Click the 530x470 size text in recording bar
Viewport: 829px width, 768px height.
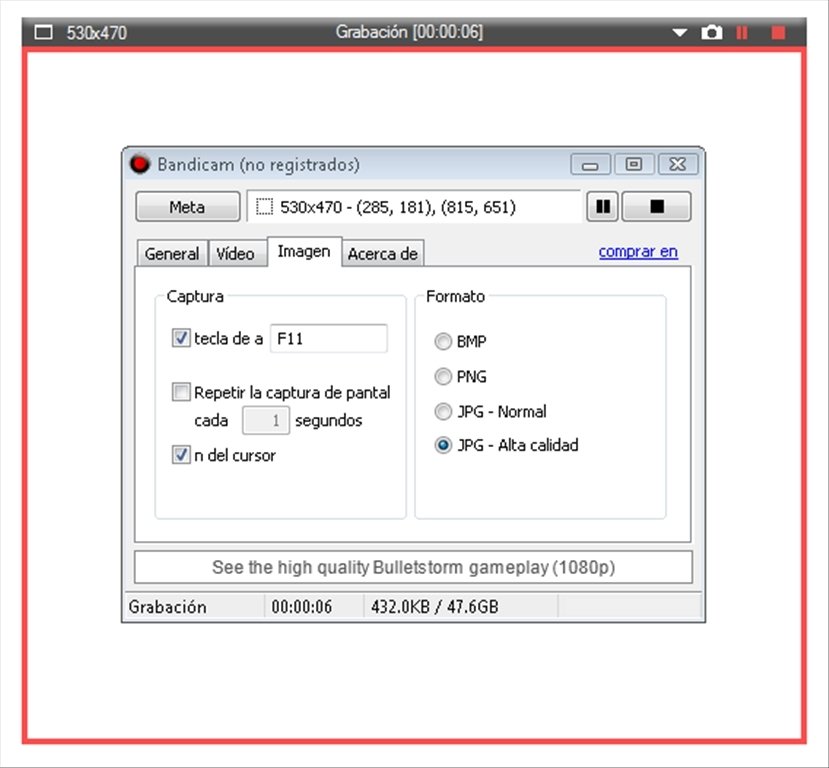[97, 33]
